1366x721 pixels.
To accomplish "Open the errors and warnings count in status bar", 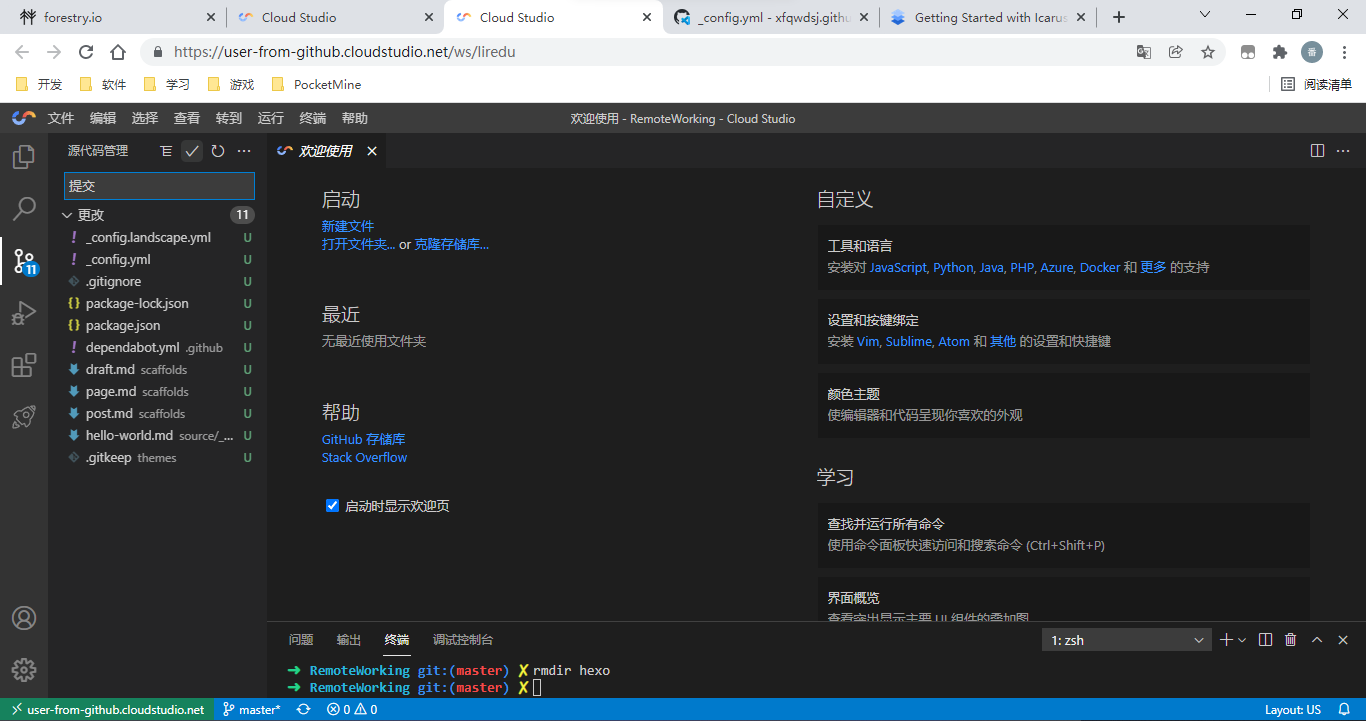I will point(352,710).
